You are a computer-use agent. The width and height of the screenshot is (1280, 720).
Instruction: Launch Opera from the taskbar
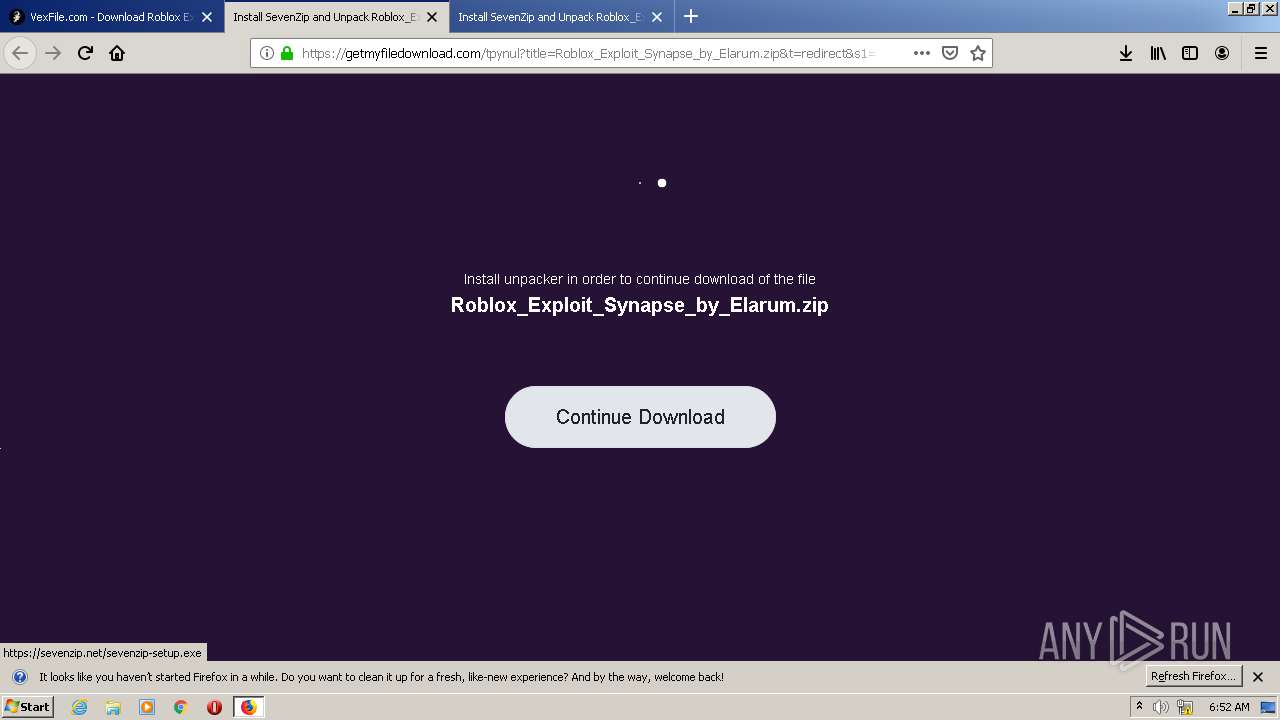(214, 707)
